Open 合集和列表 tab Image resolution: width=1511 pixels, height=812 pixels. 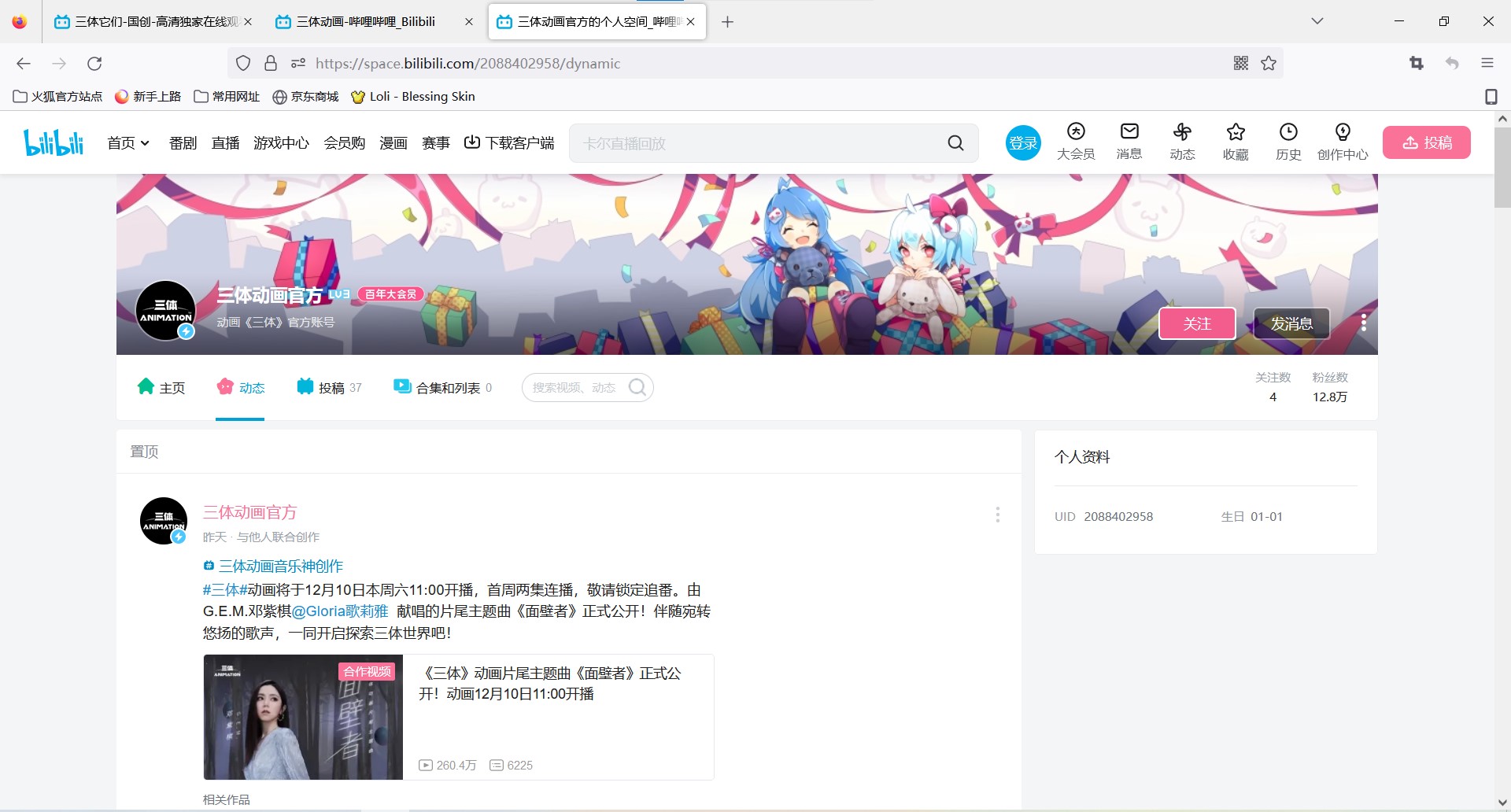443,387
